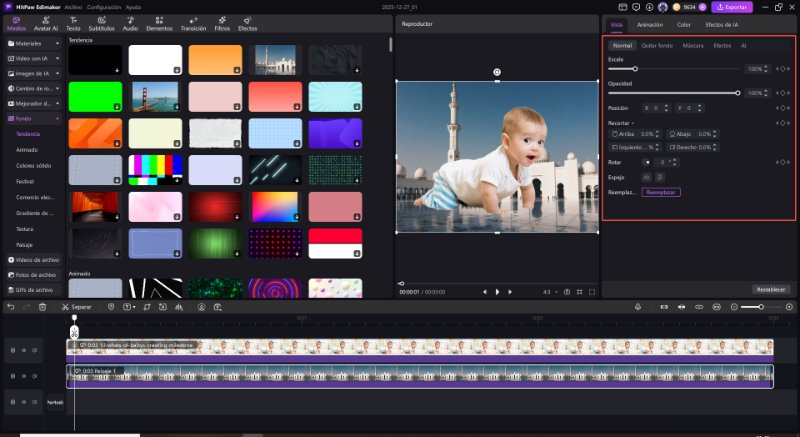The image size is (800, 437).
Task: Open the Texto tool
Action: [73, 24]
